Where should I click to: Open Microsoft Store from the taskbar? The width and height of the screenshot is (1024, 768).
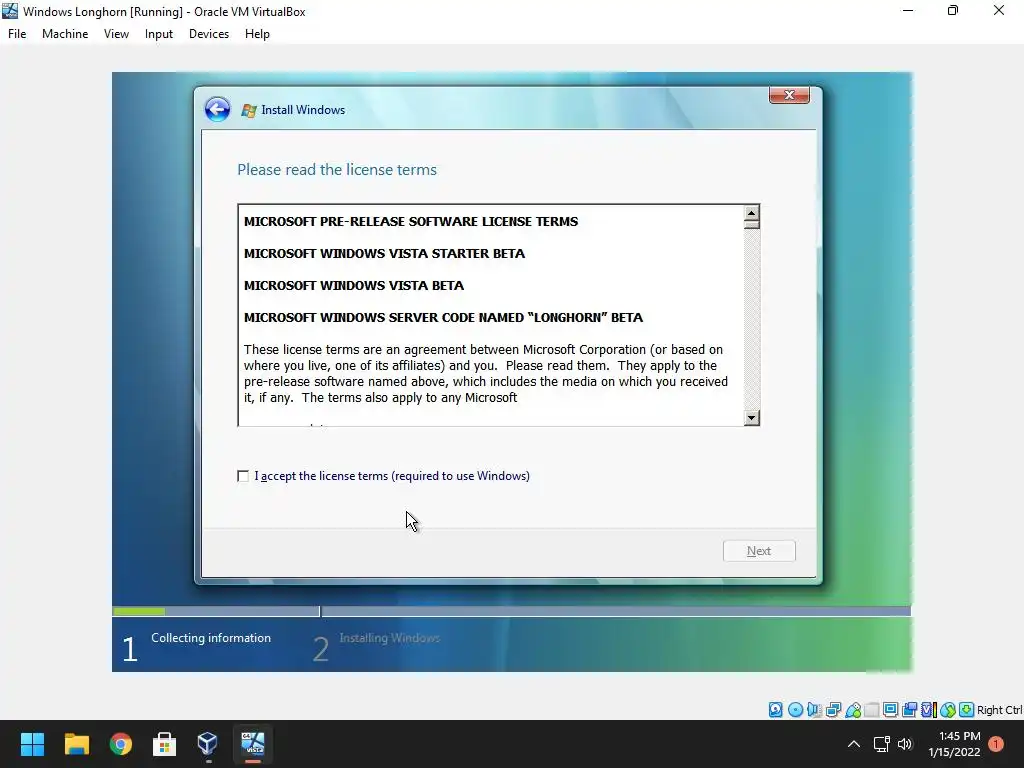(x=164, y=744)
